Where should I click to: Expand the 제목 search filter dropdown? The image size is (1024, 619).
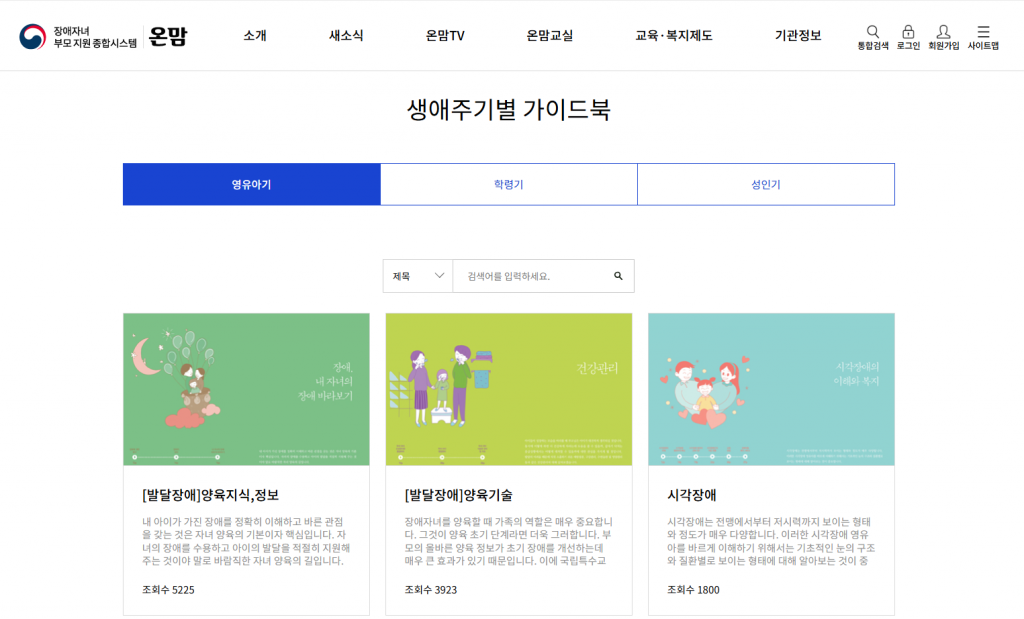click(x=418, y=276)
